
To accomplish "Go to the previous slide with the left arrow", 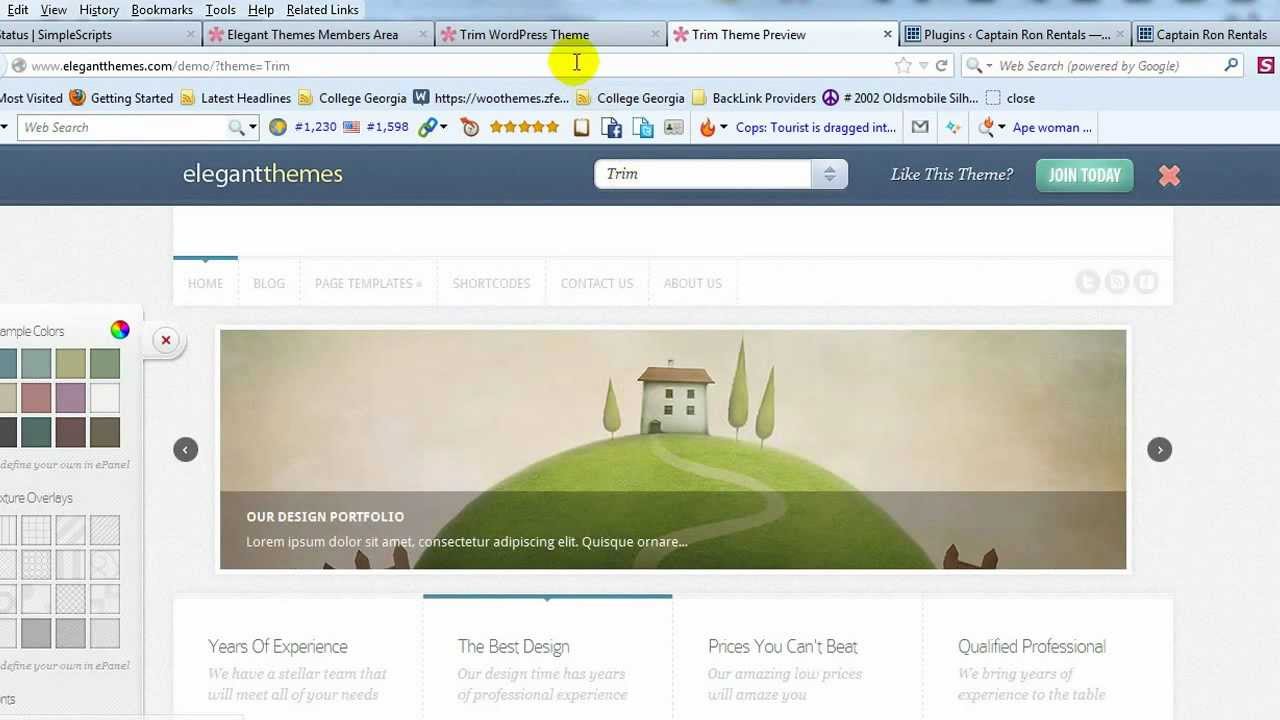I will pyautogui.click(x=185, y=450).
